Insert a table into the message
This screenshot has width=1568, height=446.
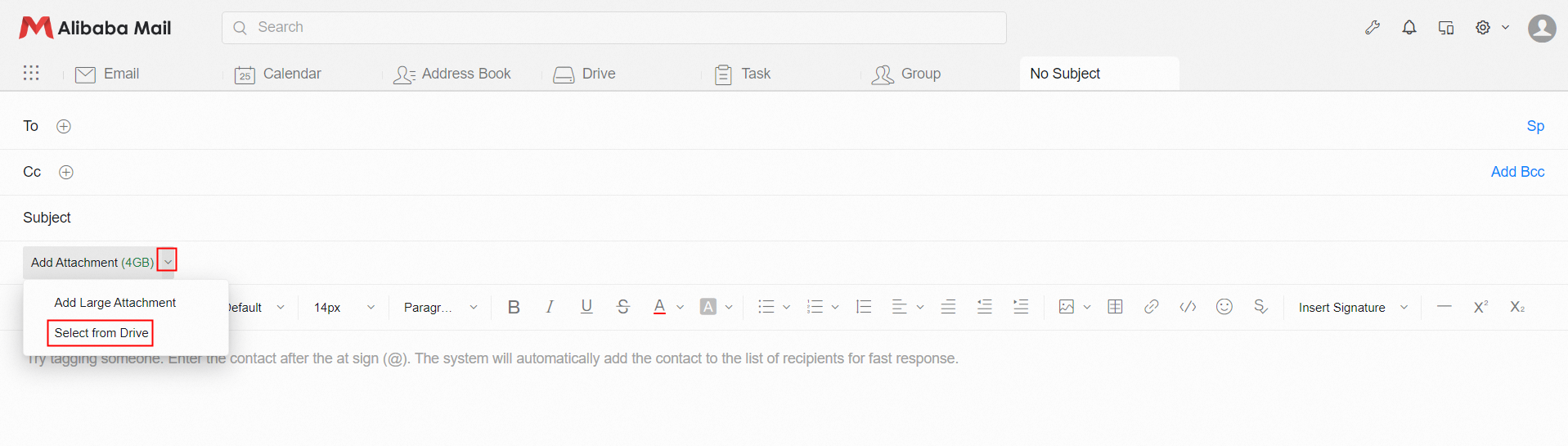(1115, 307)
